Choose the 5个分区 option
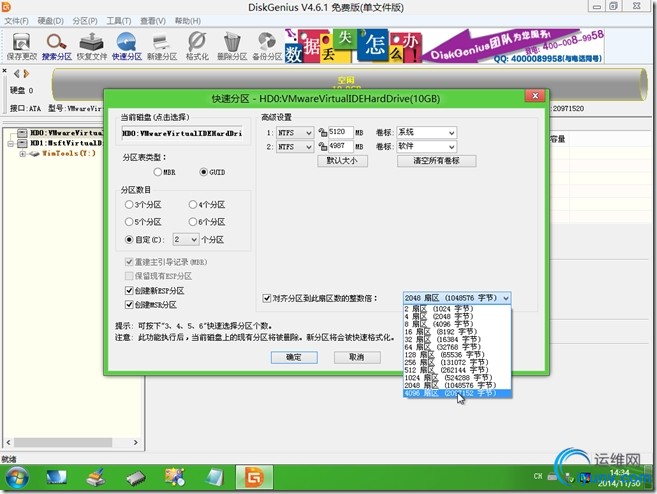The image size is (657, 494). click(x=143, y=222)
